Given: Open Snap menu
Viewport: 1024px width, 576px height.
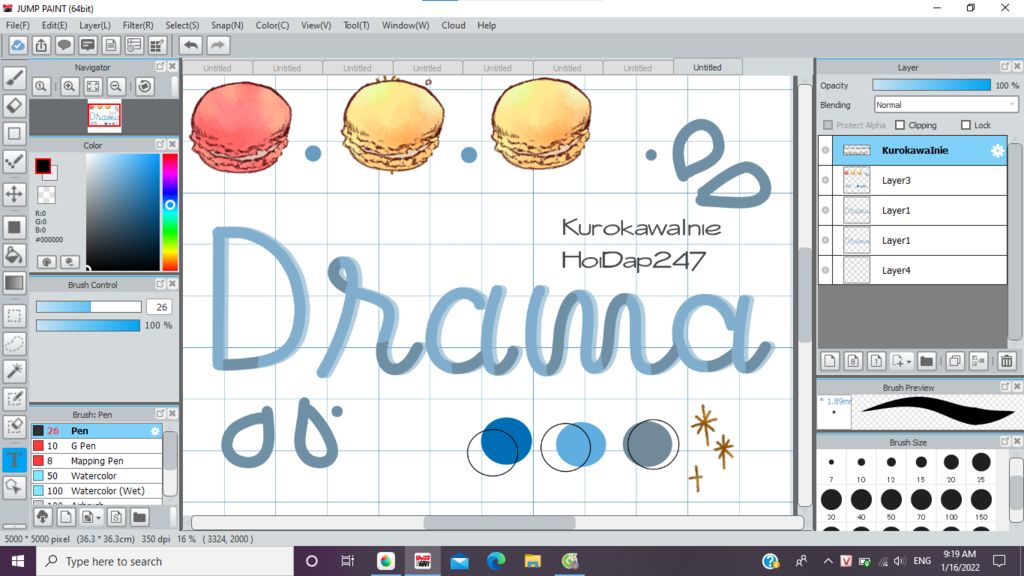Looking at the screenshot, I should click(227, 25).
